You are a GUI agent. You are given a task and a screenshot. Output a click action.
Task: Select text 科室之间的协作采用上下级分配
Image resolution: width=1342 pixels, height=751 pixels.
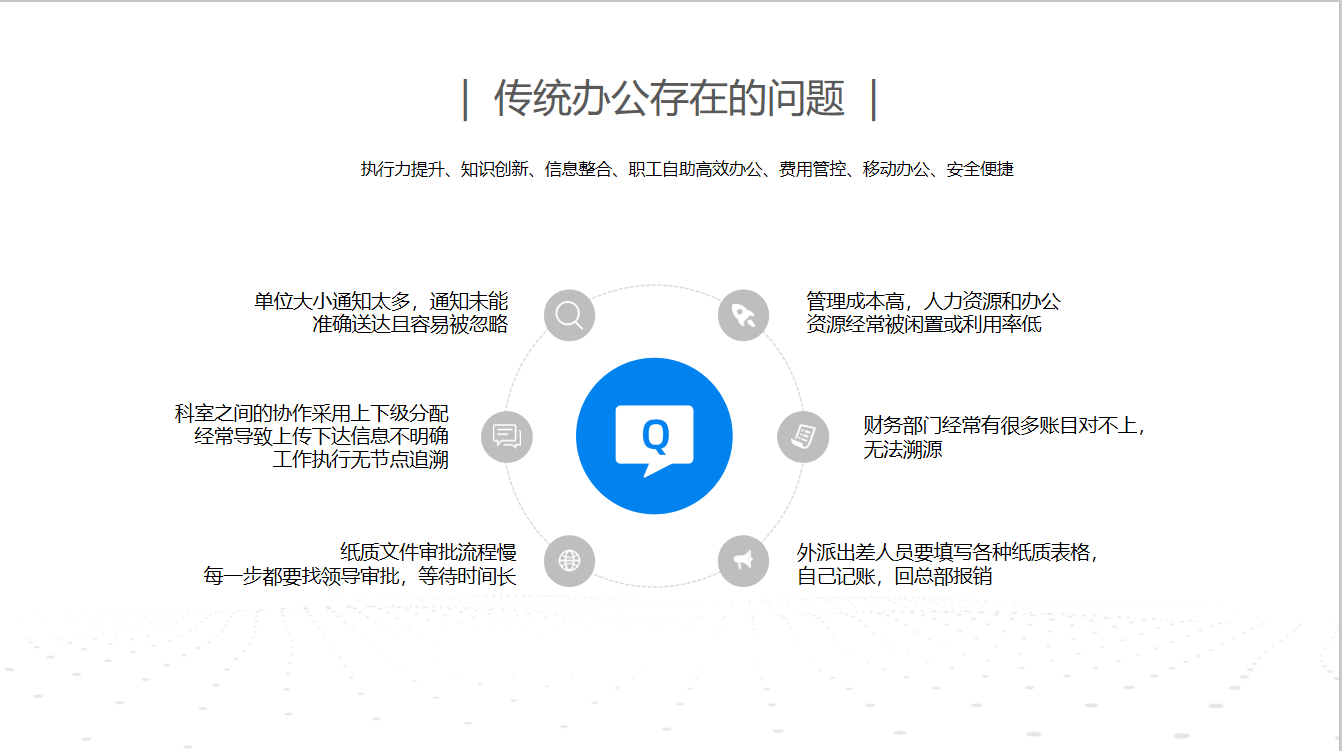coord(312,413)
